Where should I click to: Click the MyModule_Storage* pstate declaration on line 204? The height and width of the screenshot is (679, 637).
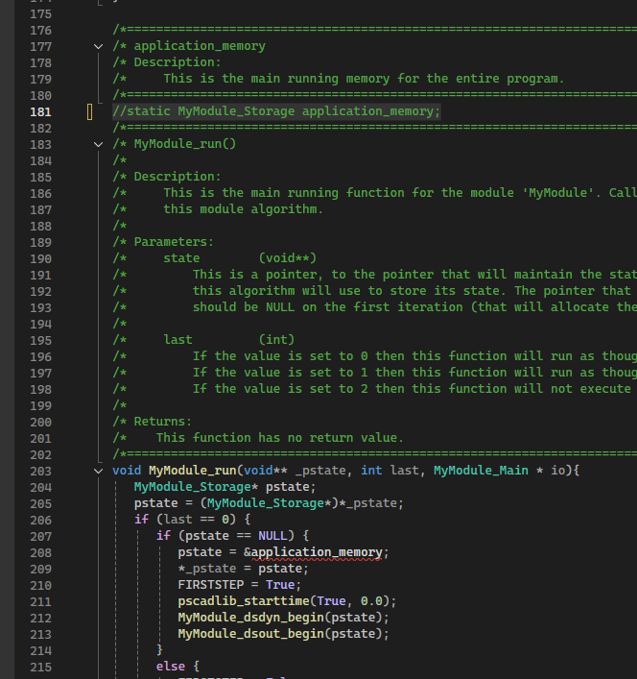pos(224,487)
